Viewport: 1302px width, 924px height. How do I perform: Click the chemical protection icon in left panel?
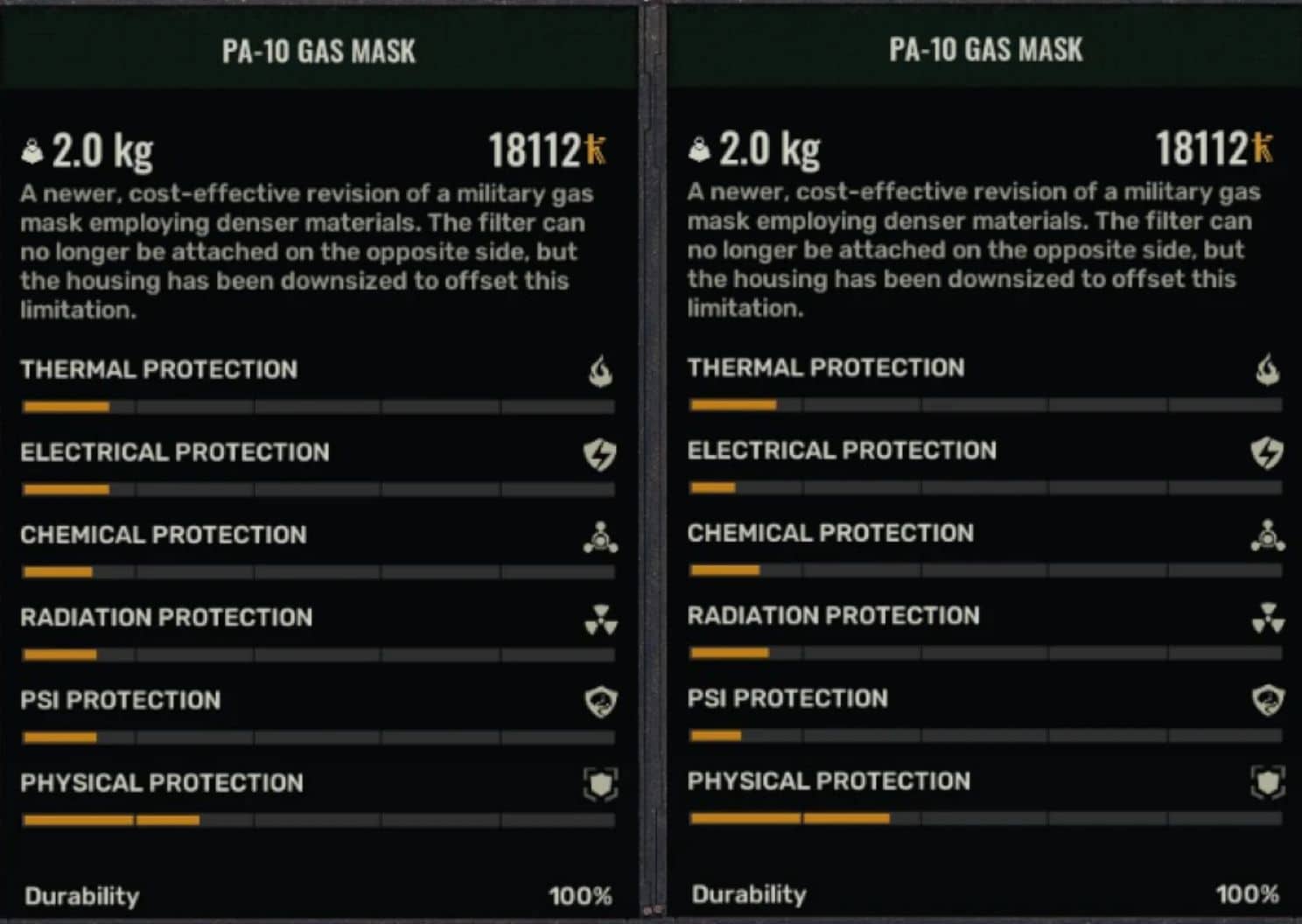[600, 536]
